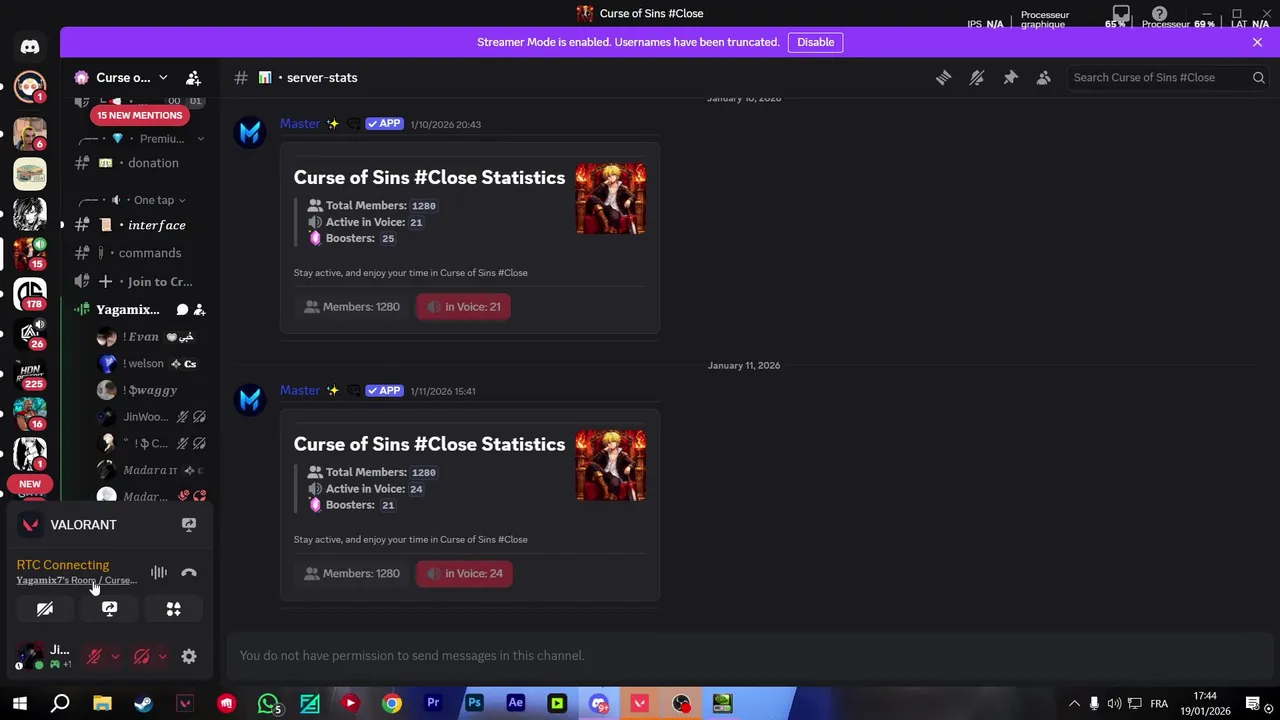Screen dimensions: 1280x720
Task: Open the HDN server with 225 badge
Action: (x=30, y=372)
